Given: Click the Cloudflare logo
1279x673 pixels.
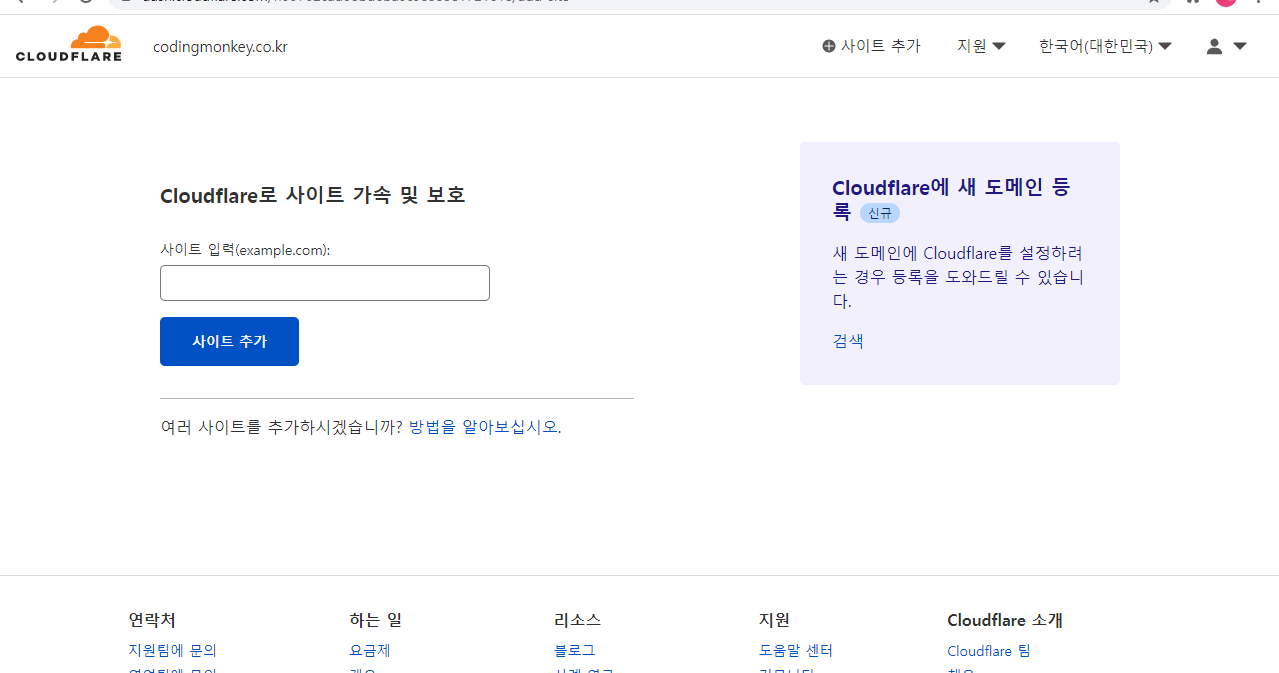Looking at the screenshot, I should tap(69, 44).
